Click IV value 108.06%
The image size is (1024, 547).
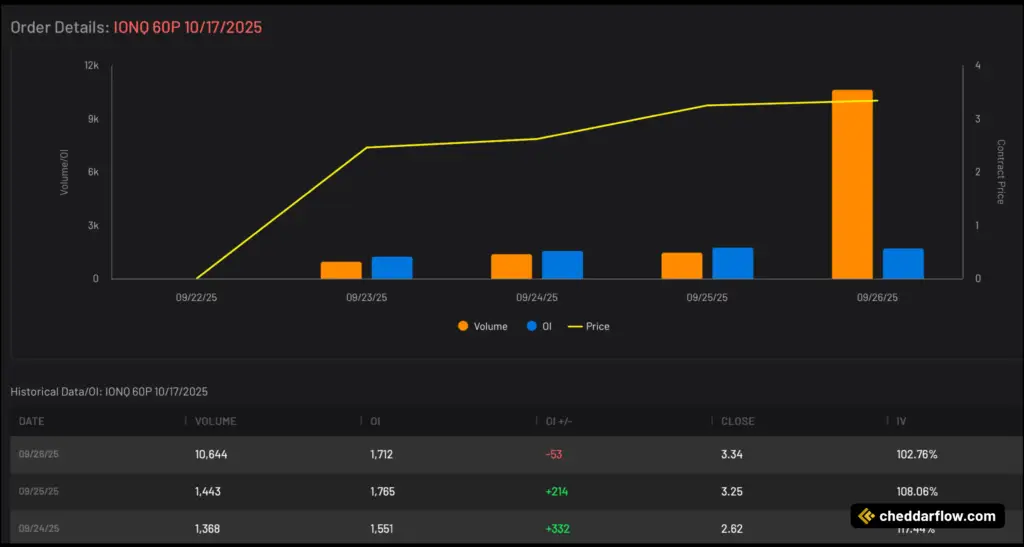[917, 492]
